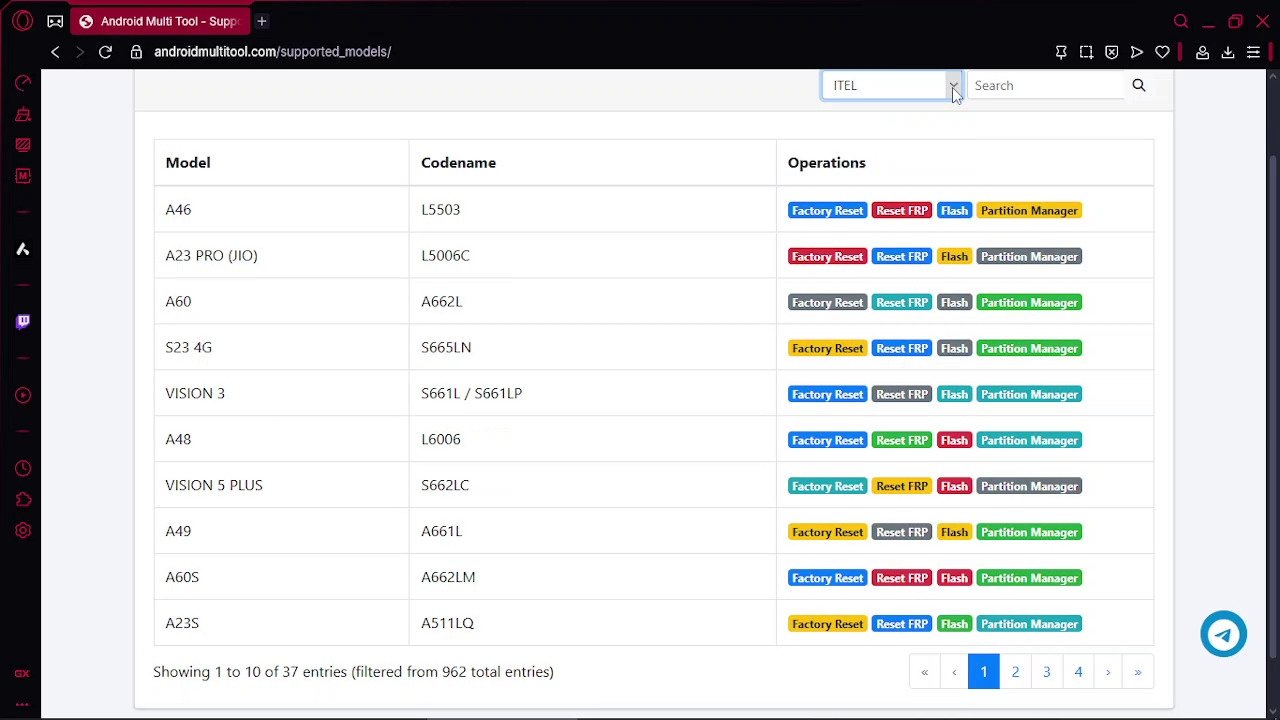
Task: Open Aria AI in sidebar
Action: (22, 249)
